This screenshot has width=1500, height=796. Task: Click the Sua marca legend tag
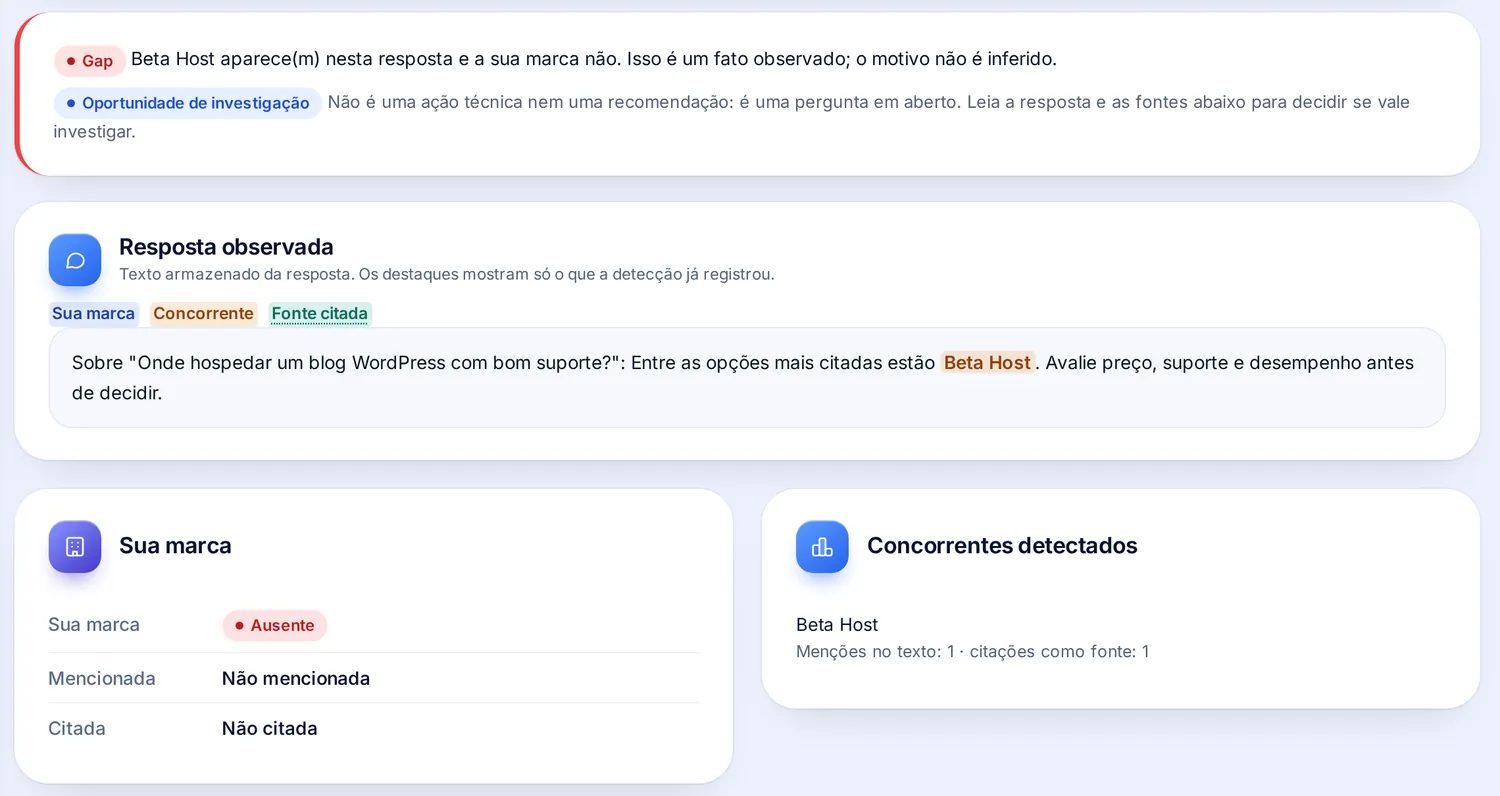coord(94,314)
